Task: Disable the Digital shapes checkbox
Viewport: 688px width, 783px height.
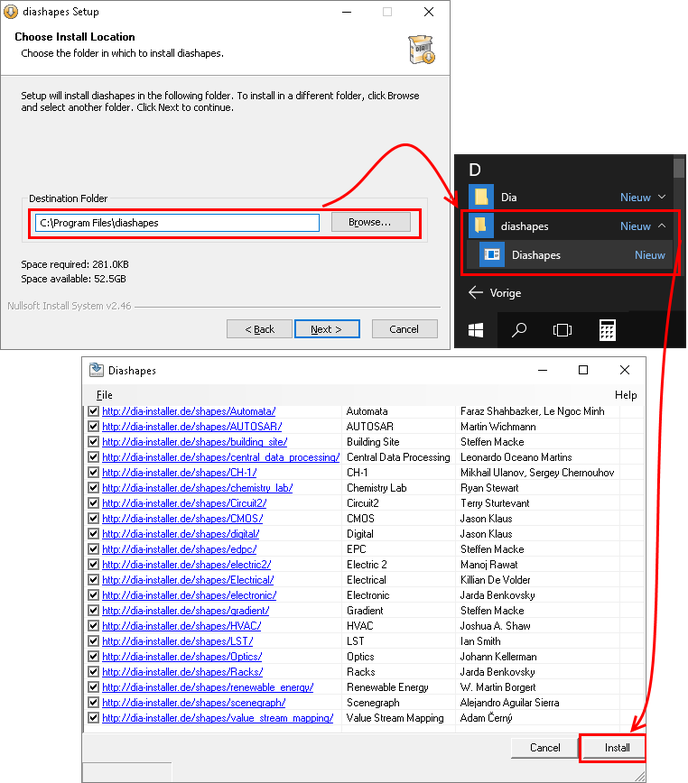Action: pos(93,534)
